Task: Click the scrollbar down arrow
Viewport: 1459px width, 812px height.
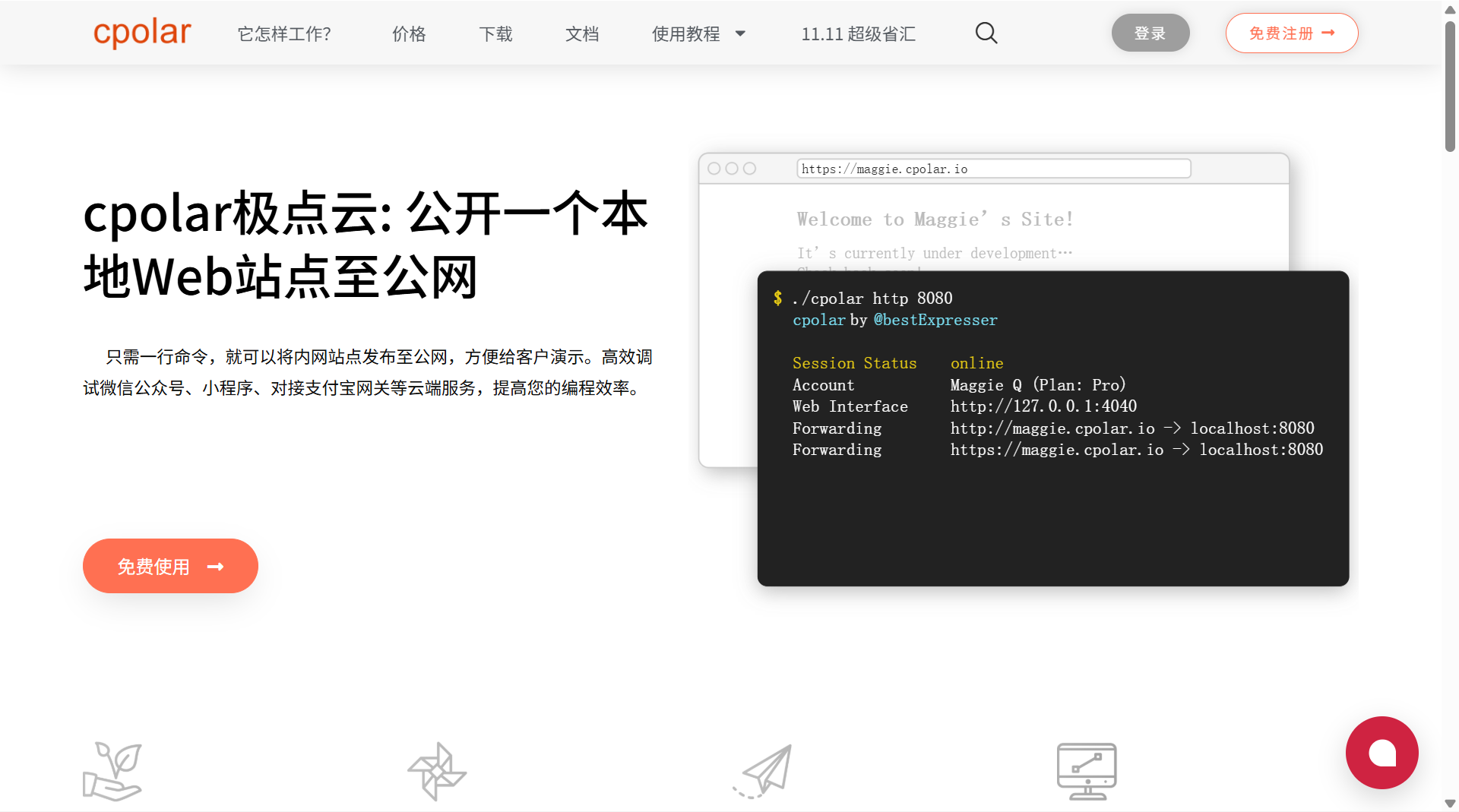Action: [x=1450, y=804]
